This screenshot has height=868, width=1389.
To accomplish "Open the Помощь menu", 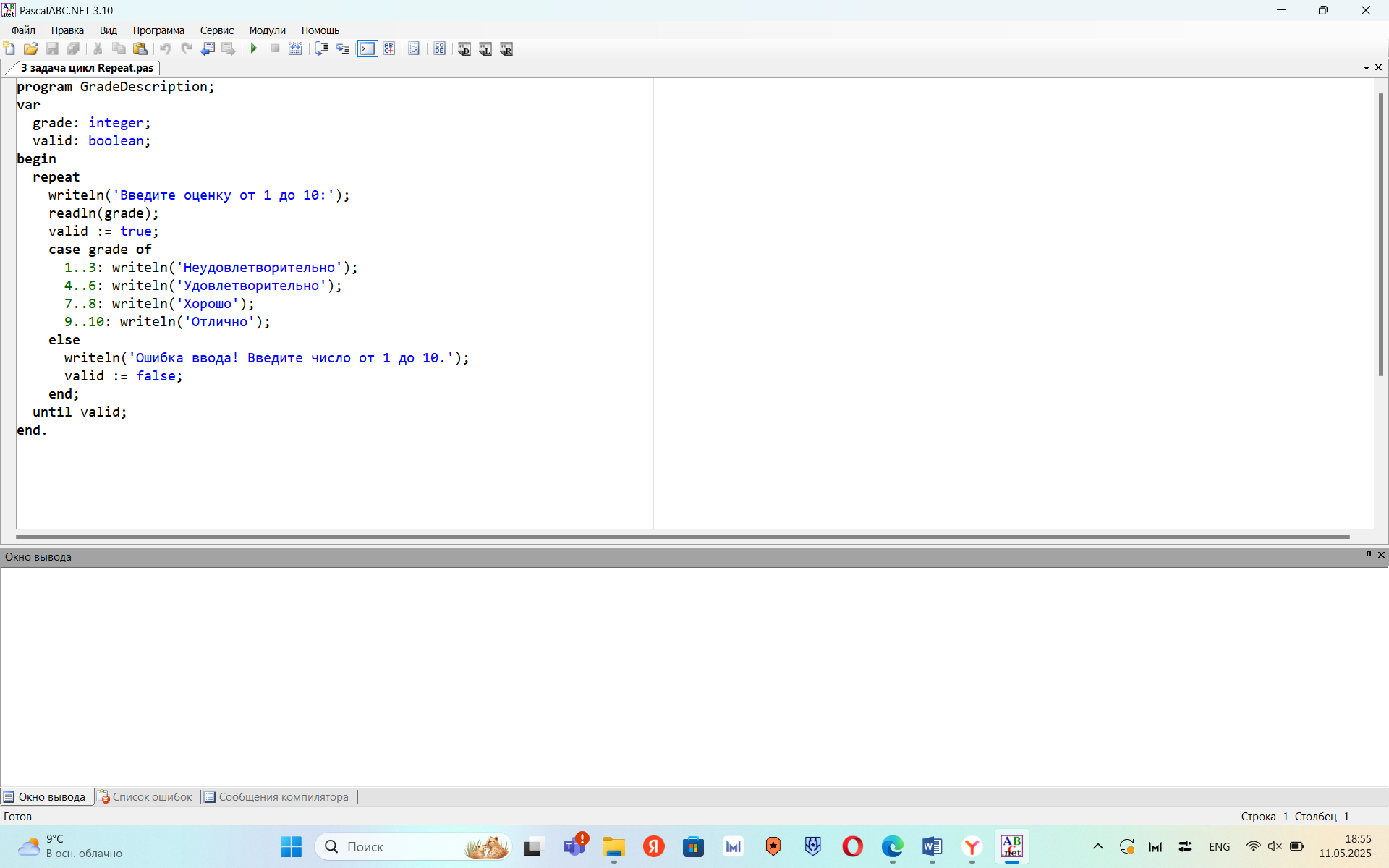I will click(x=320, y=30).
